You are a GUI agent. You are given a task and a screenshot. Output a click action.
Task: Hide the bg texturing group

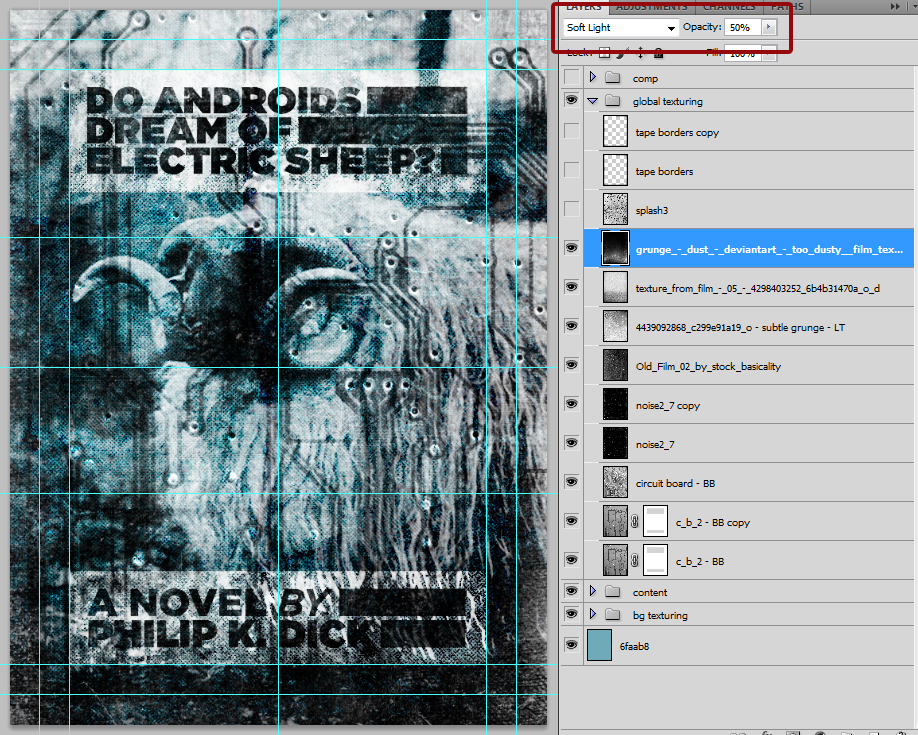(571, 613)
